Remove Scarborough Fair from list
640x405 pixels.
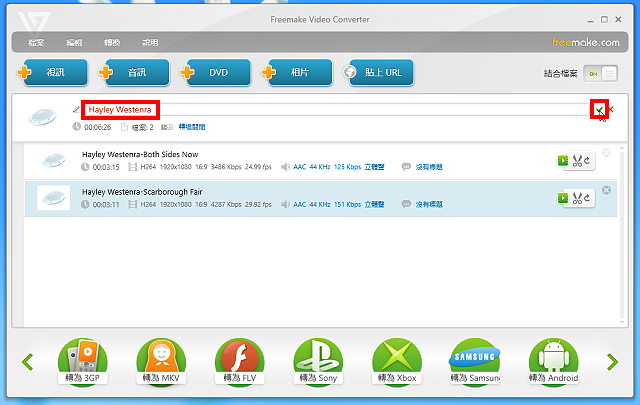[x=607, y=190]
